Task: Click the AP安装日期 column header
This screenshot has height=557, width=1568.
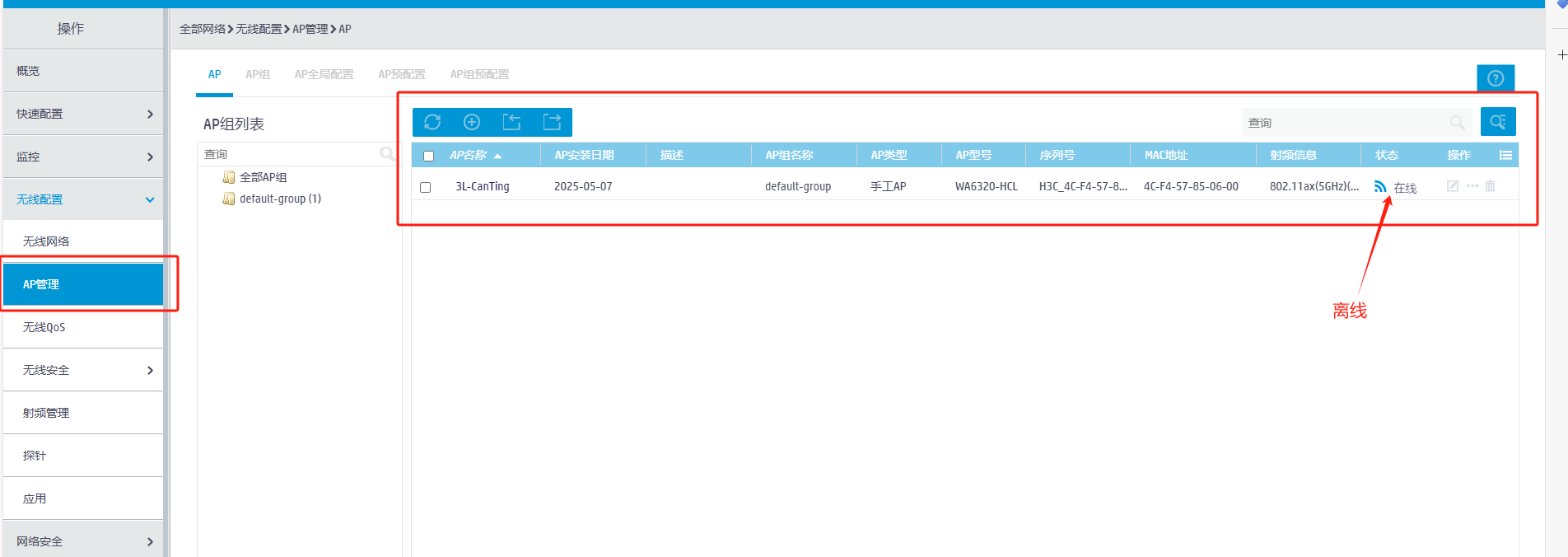Action: point(584,155)
